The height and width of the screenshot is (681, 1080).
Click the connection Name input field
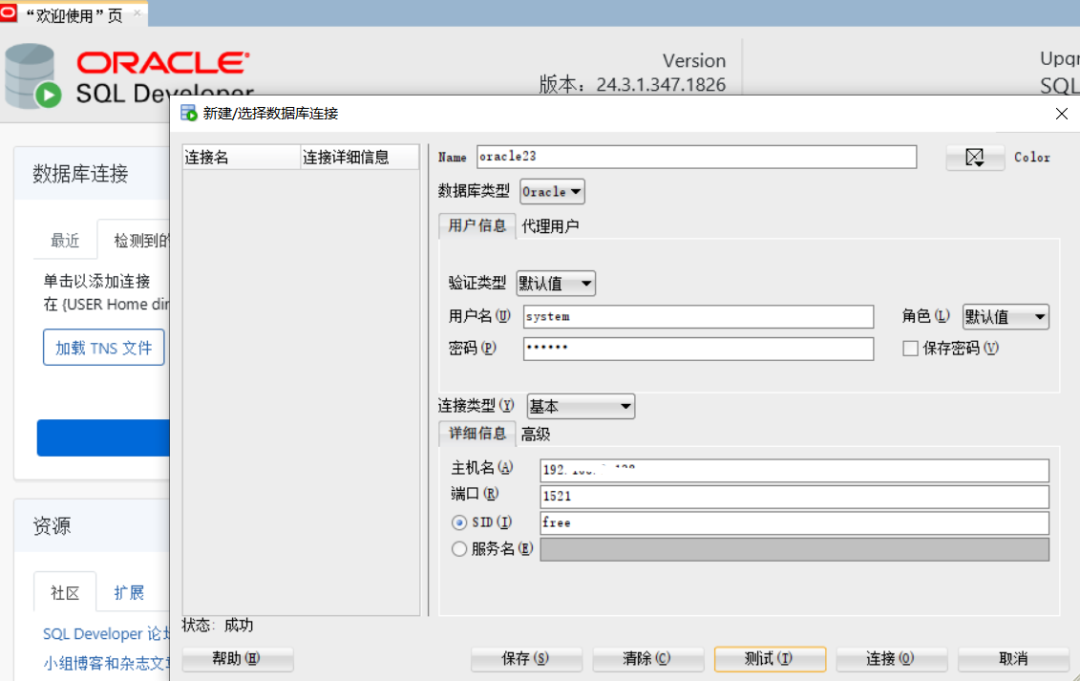point(696,157)
